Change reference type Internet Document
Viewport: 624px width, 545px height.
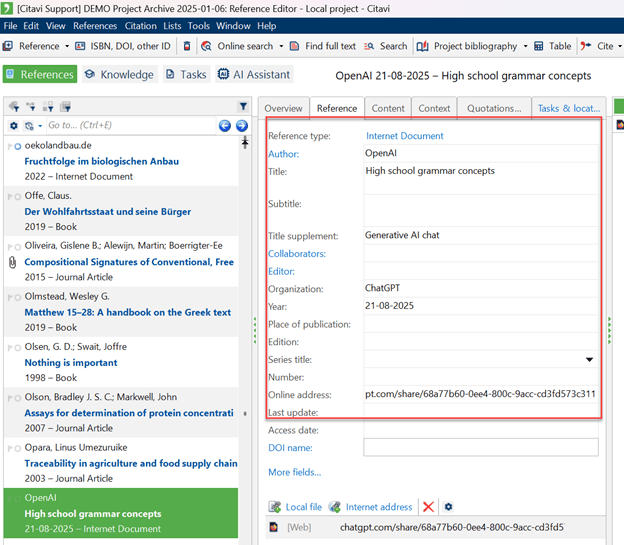404,136
